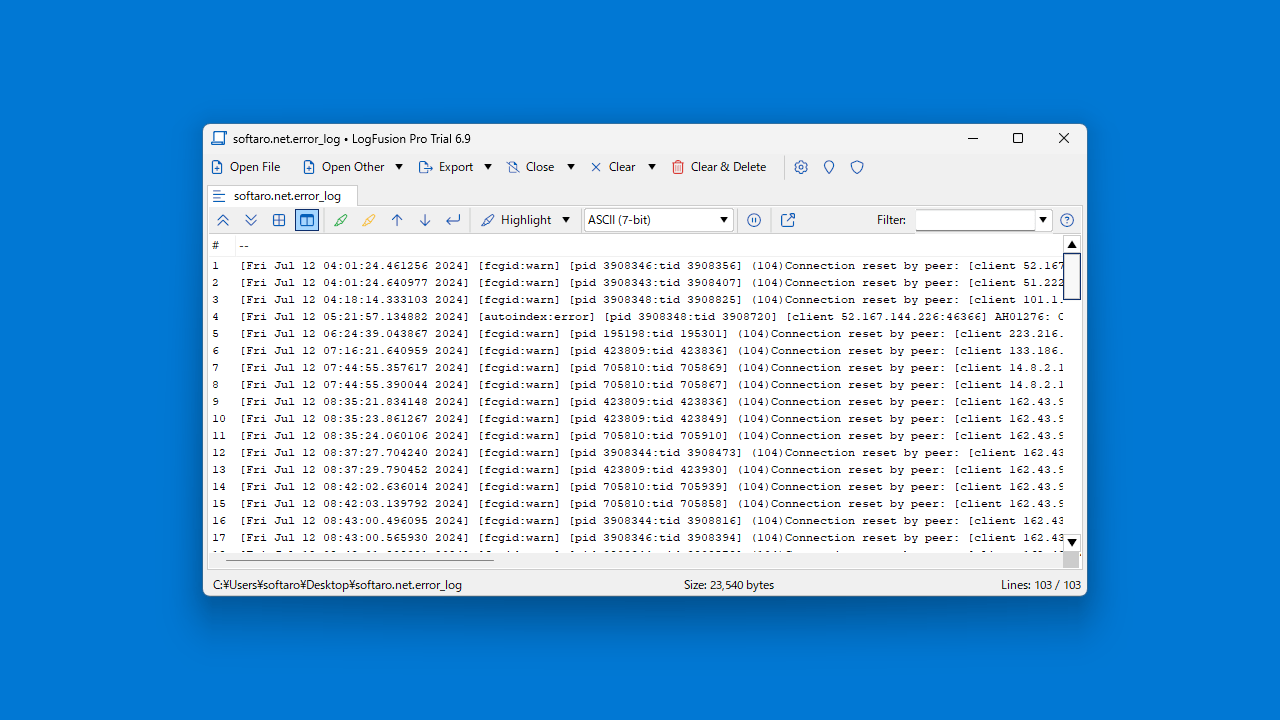
Task: Expand the Clear dropdown arrow
Action: [x=652, y=167]
